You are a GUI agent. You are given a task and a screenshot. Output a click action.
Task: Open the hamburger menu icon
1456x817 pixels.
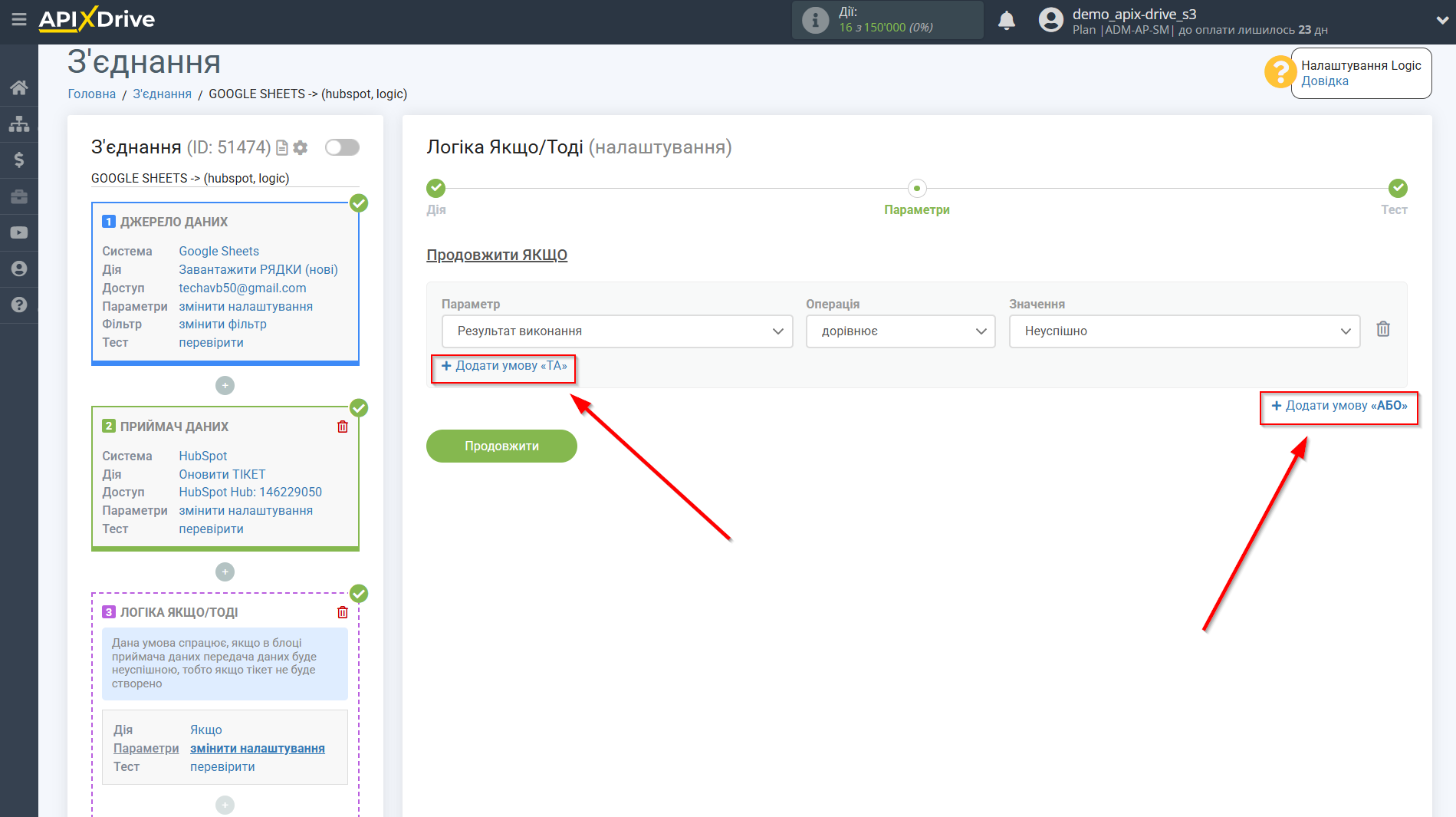[x=19, y=19]
